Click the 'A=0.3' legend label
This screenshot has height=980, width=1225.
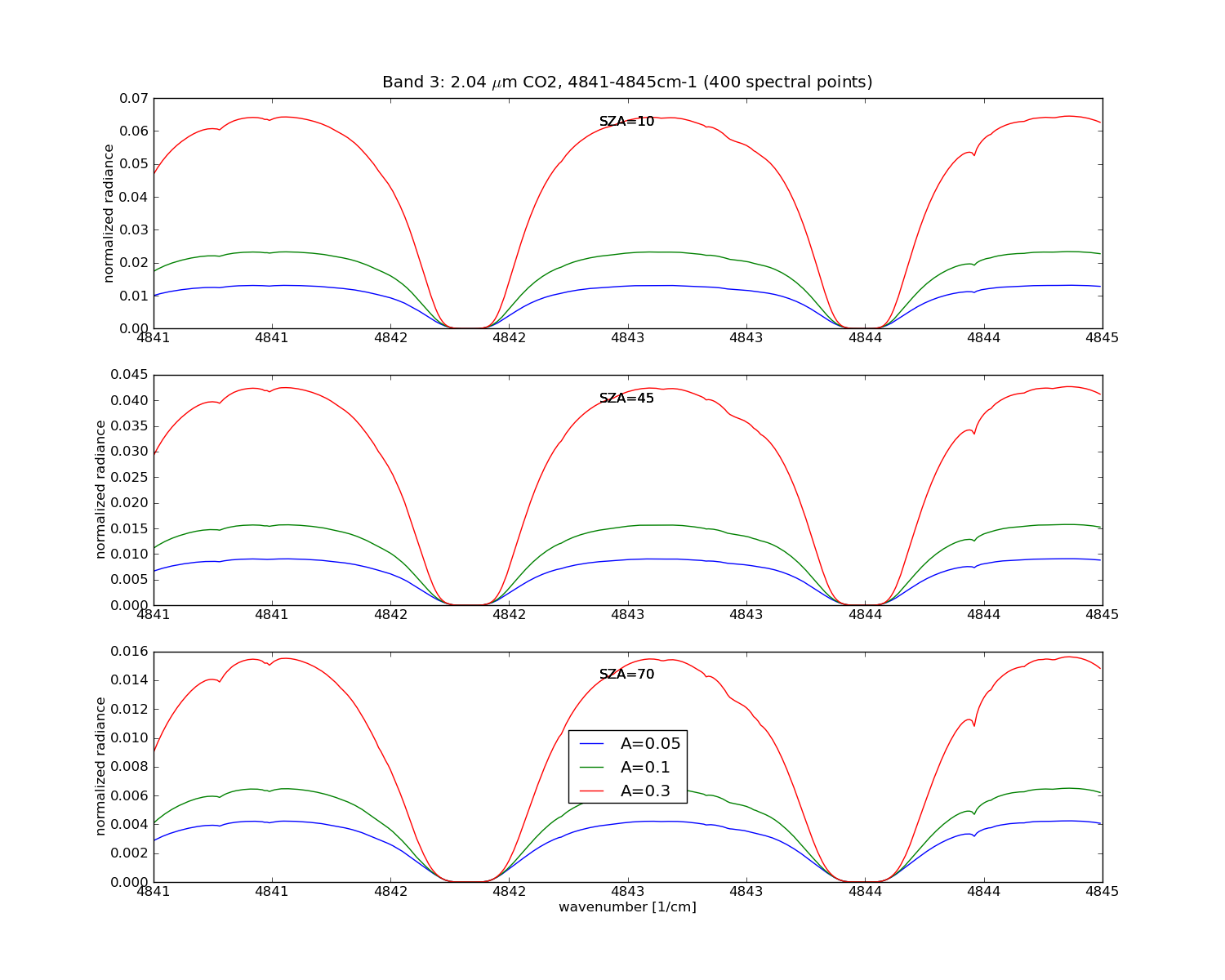pyautogui.click(x=645, y=791)
